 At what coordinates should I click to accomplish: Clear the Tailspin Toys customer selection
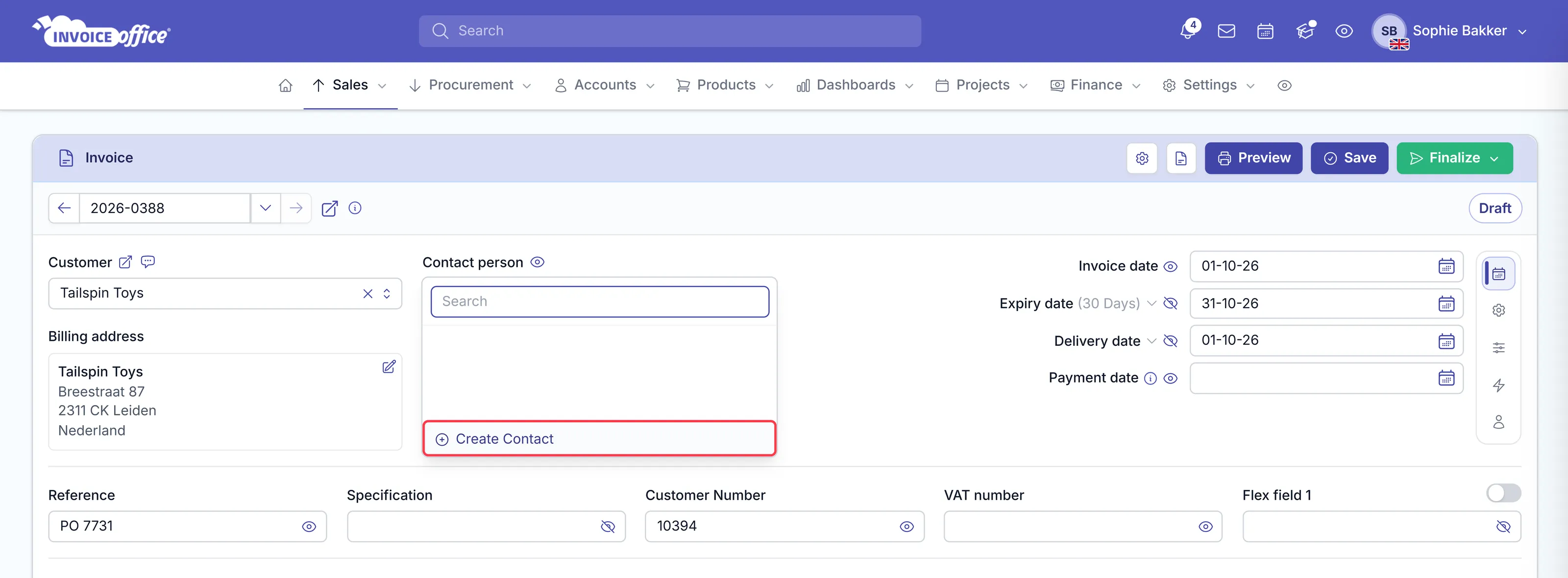[x=367, y=294]
